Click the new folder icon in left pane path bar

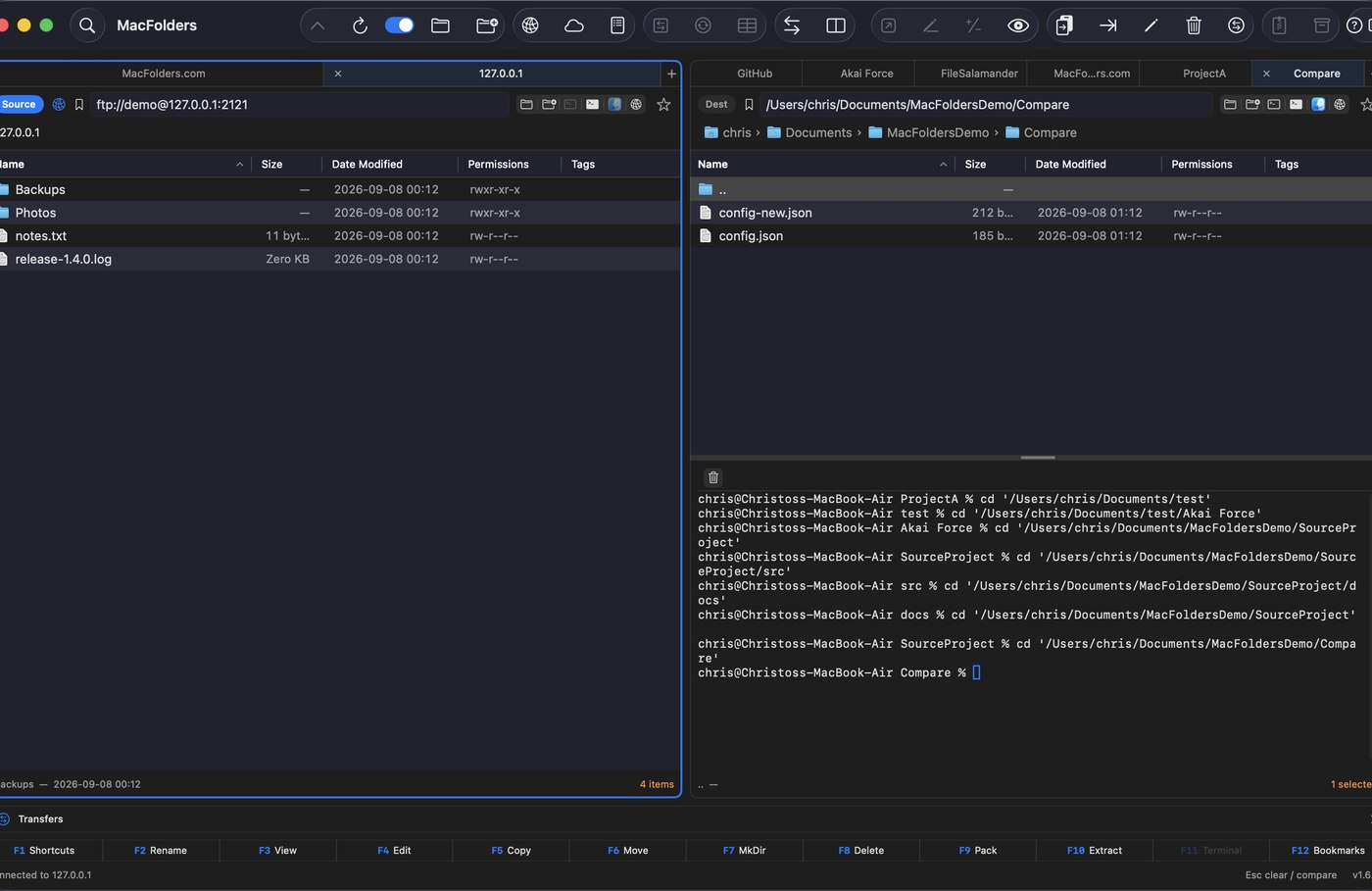(x=549, y=104)
